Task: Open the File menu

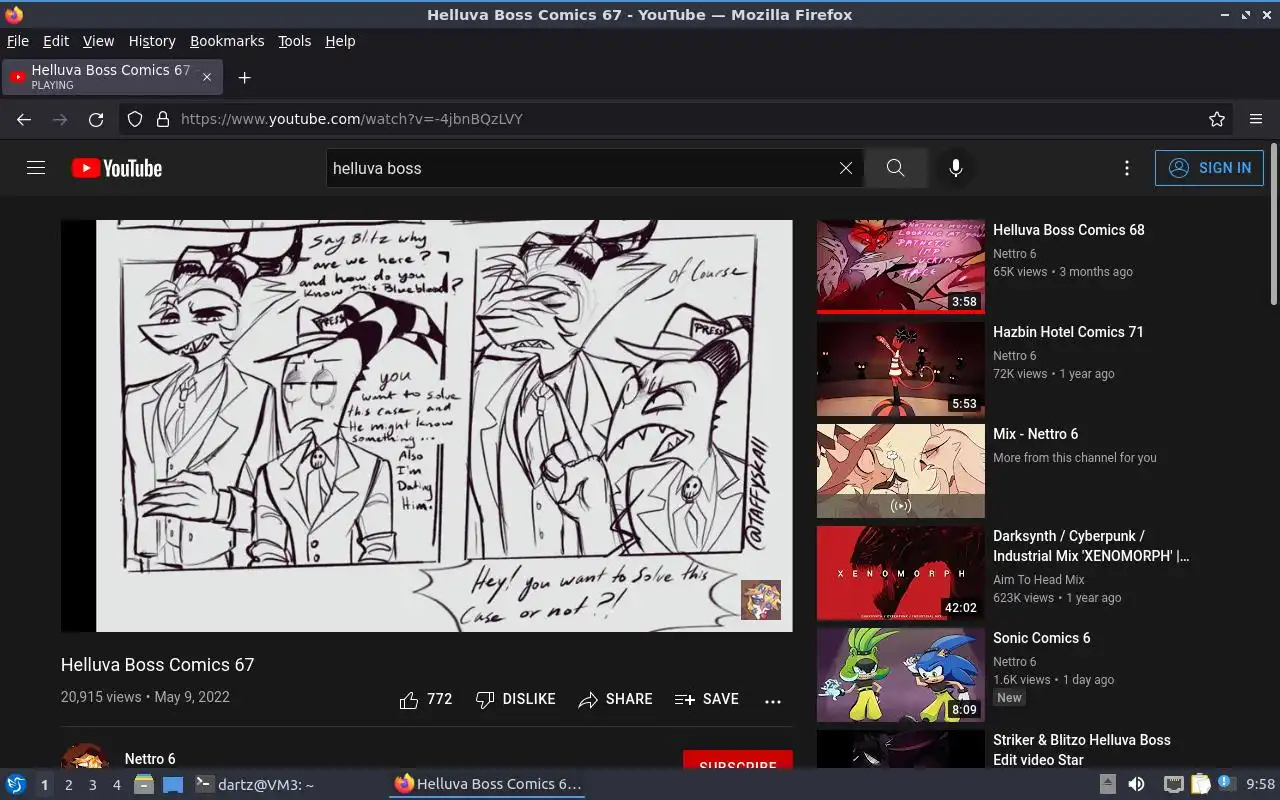Action: (18, 41)
